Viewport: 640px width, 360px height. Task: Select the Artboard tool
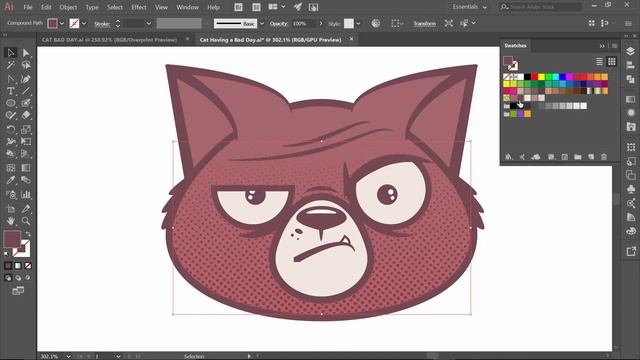pyautogui.click(x=11, y=209)
